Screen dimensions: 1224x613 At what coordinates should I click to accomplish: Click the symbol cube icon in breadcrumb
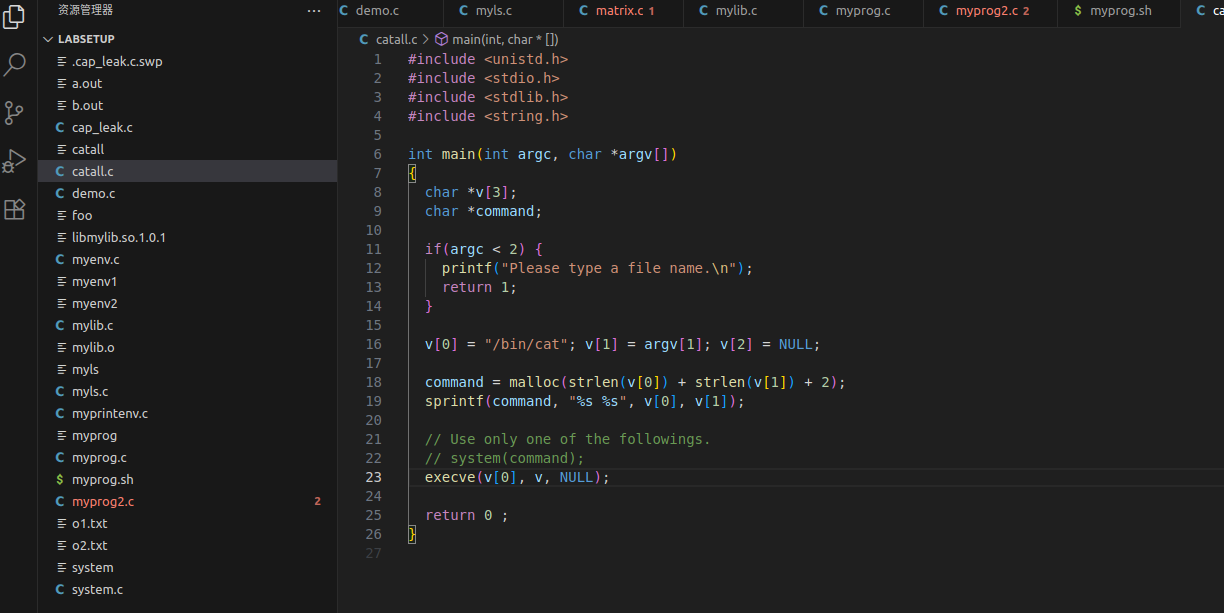[x=441, y=39]
